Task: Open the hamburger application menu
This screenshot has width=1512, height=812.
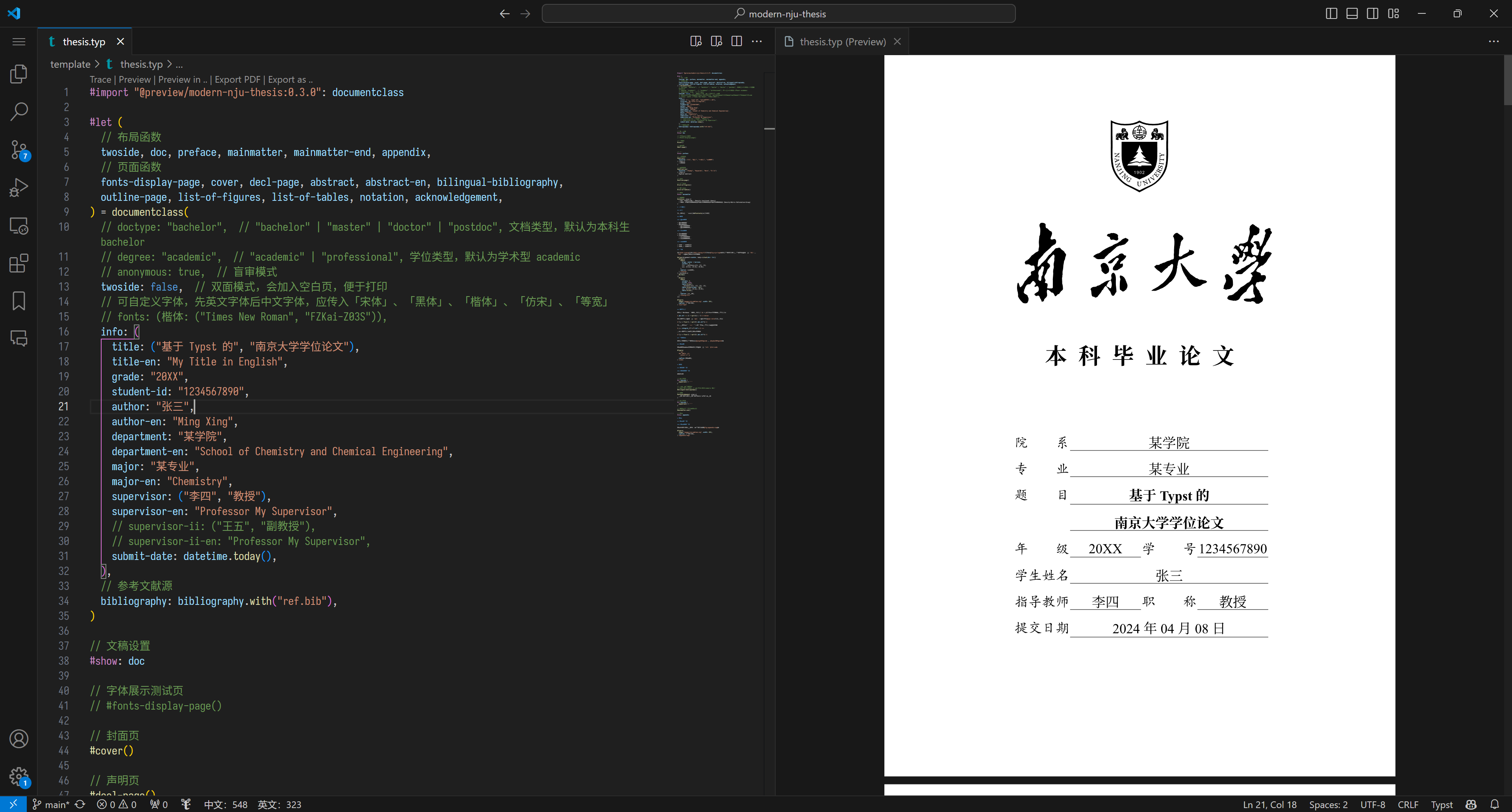Action: [19, 41]
